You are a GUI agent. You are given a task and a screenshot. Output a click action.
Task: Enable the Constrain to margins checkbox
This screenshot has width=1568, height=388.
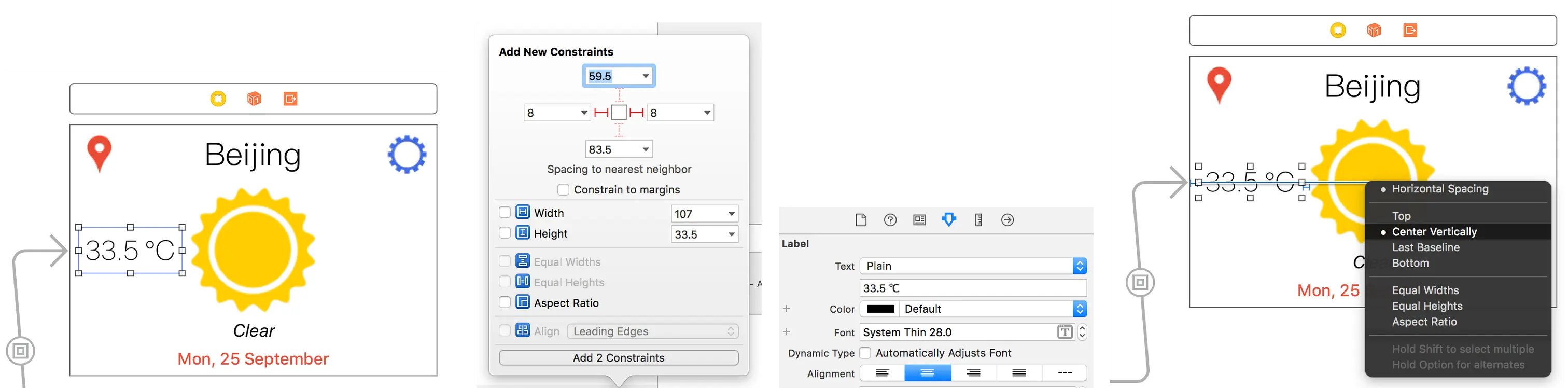(x=564, y=189)
